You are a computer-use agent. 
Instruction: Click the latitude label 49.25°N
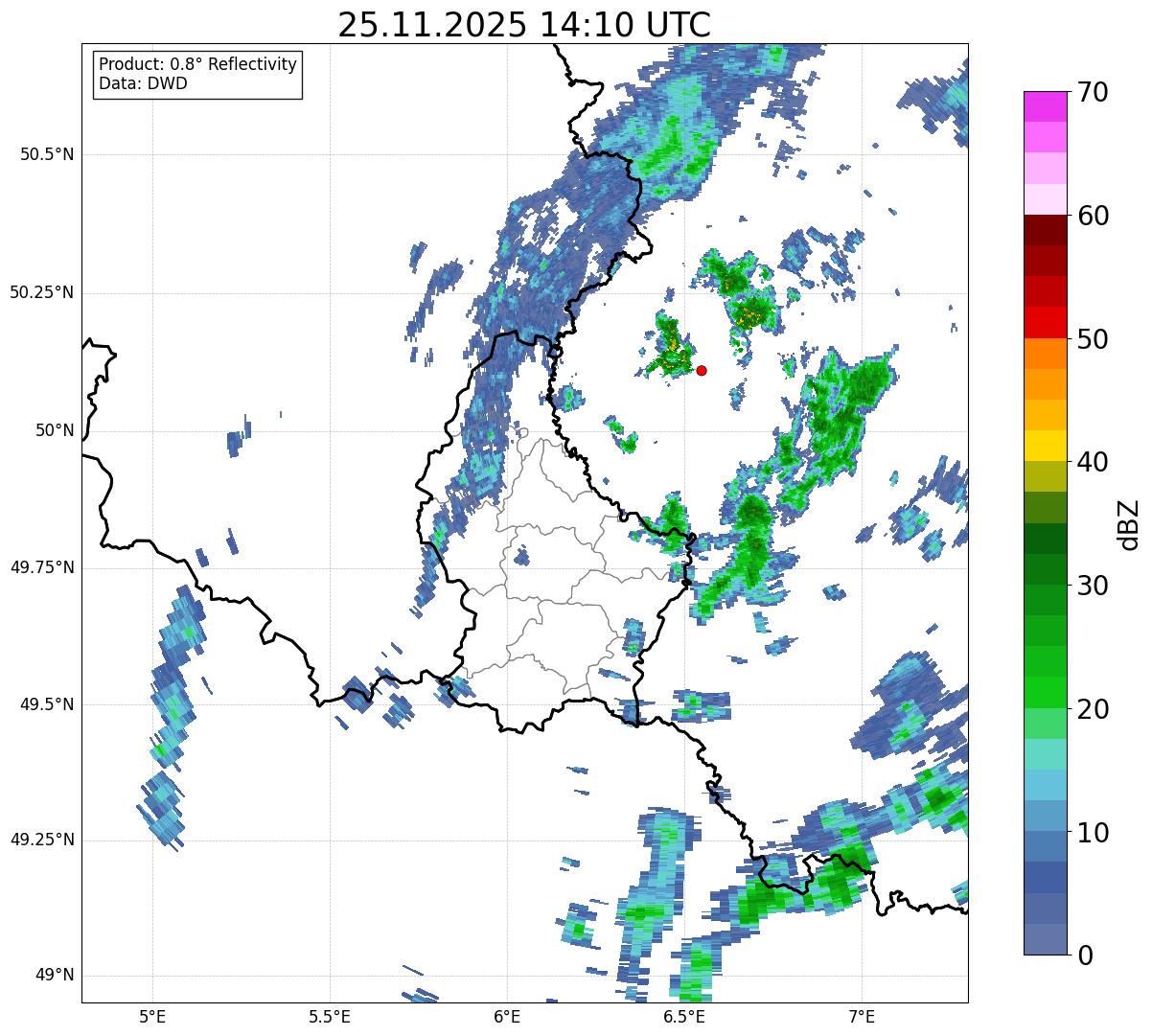point(41,840)
